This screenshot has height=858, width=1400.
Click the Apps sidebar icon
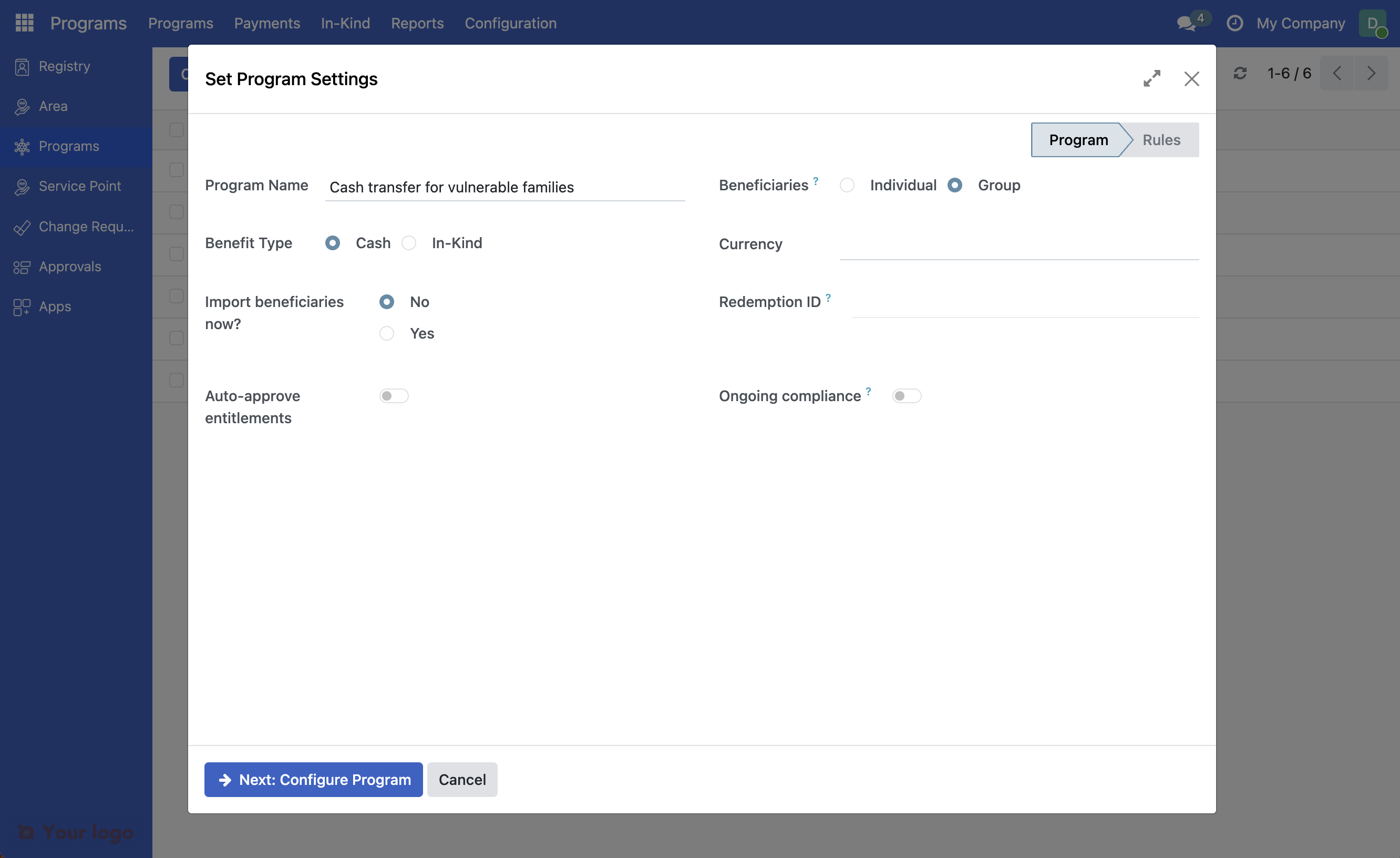22,307
